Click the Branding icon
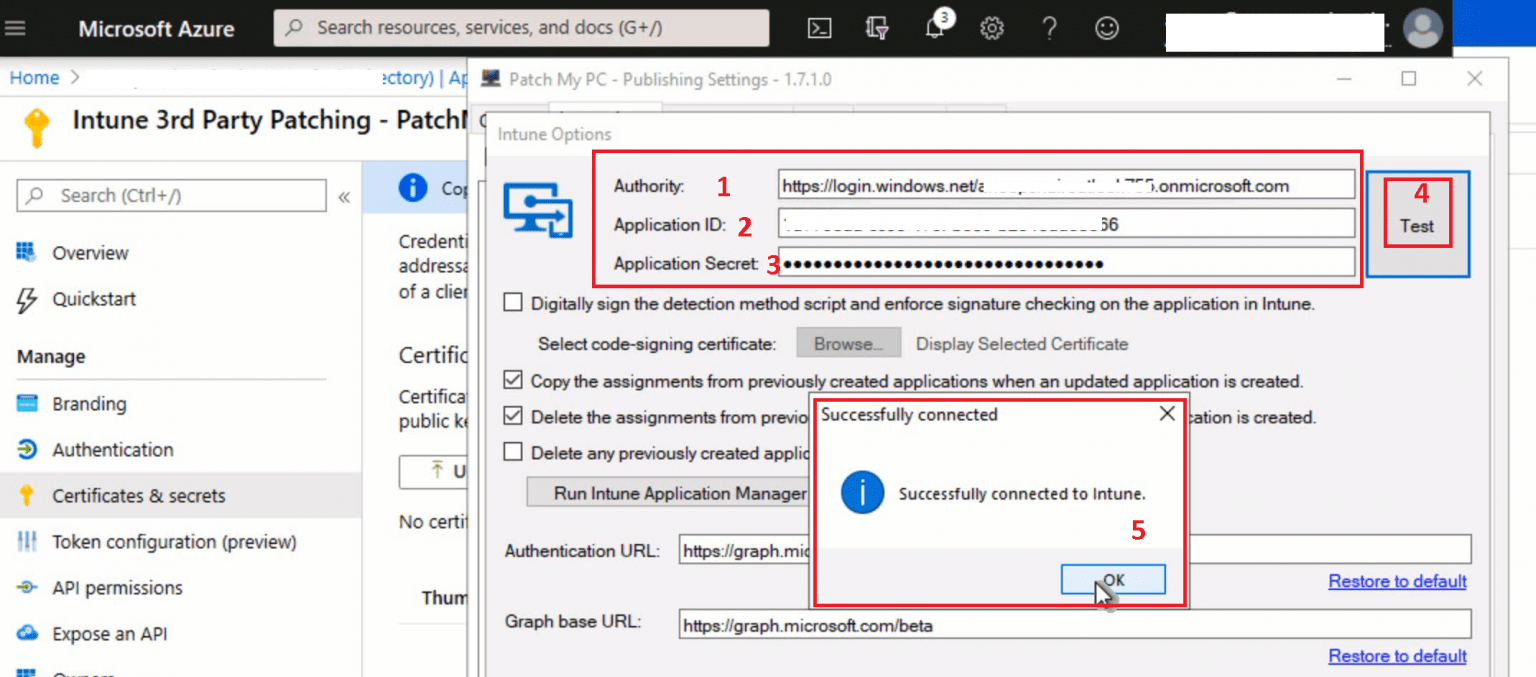 (x=27, y=404)
